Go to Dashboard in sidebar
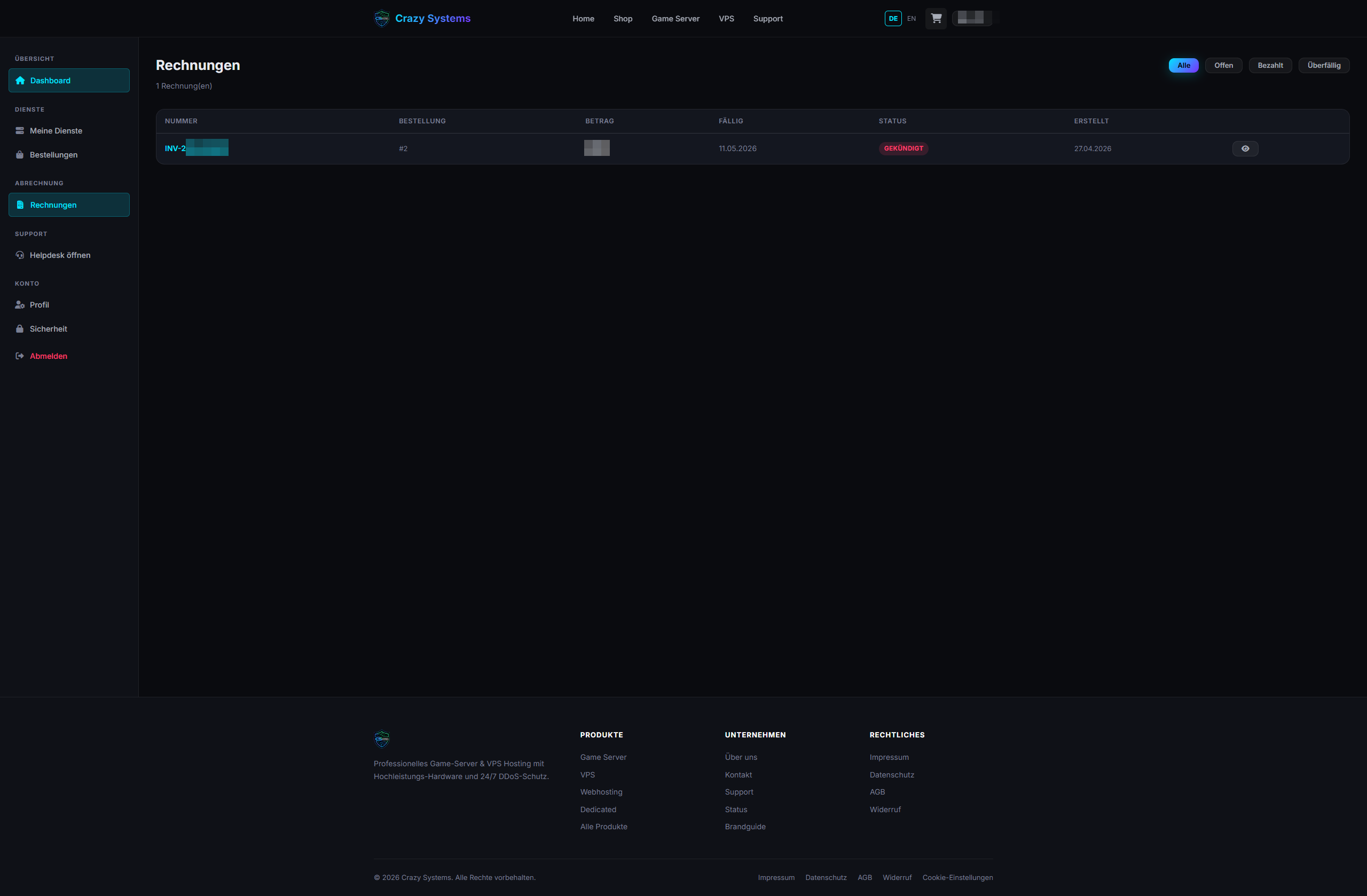Screen dimensions: 1367x896 coord(69,81)
